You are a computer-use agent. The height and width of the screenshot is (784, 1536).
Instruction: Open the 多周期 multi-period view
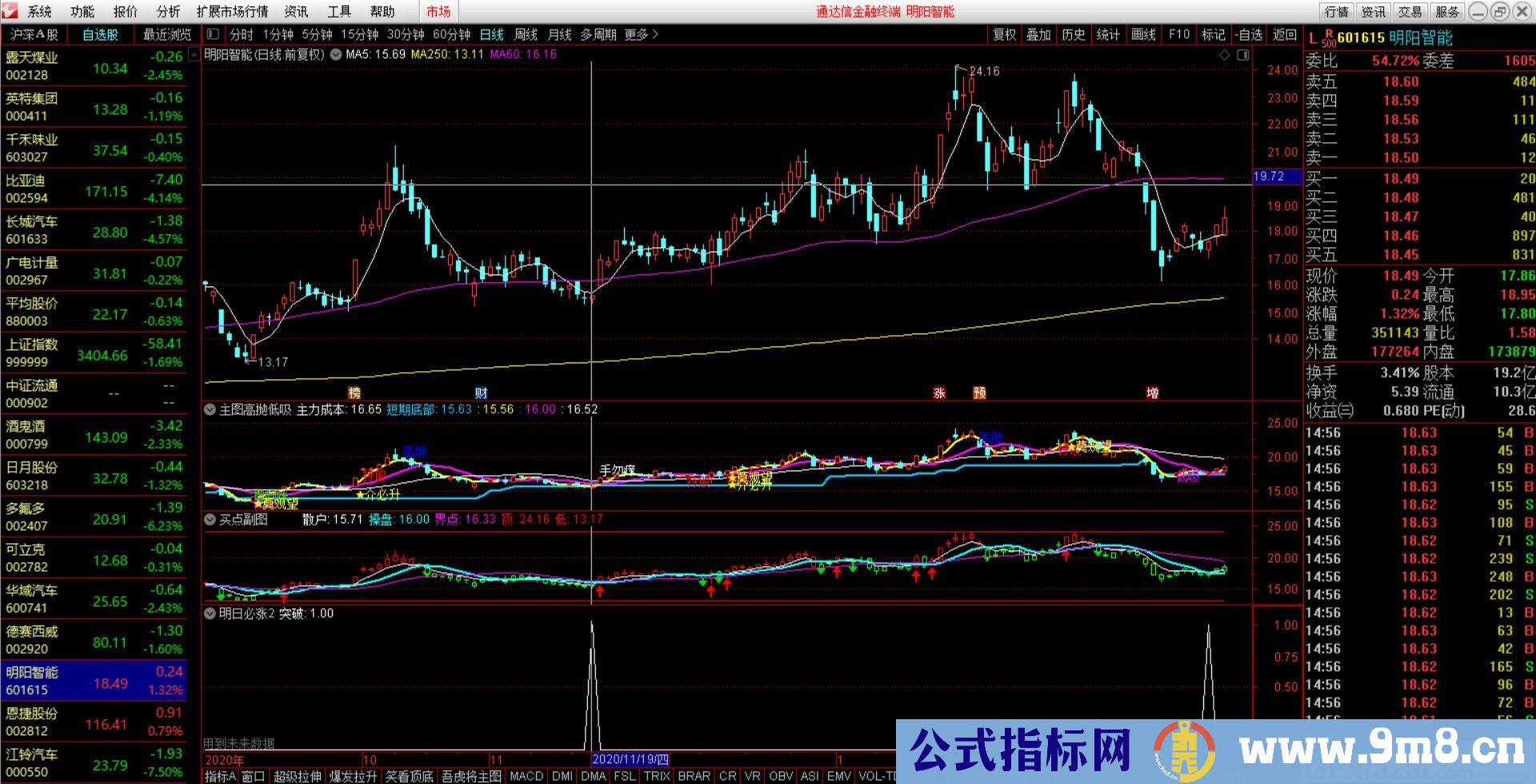pyautogui.click(x=598, y=34)
